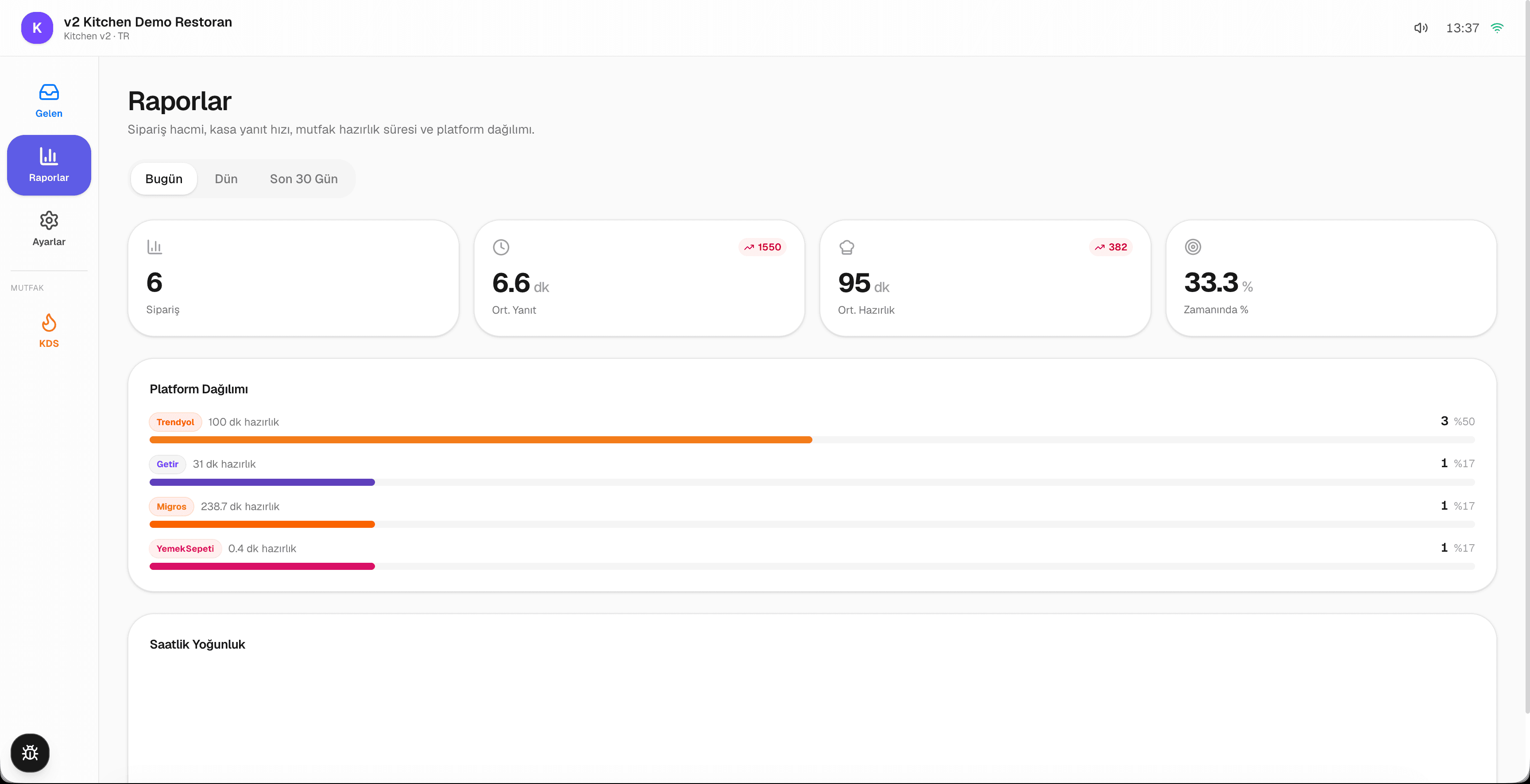
Task: Click the 'Ort. Yanıt' label
Action: click(514, 310)
